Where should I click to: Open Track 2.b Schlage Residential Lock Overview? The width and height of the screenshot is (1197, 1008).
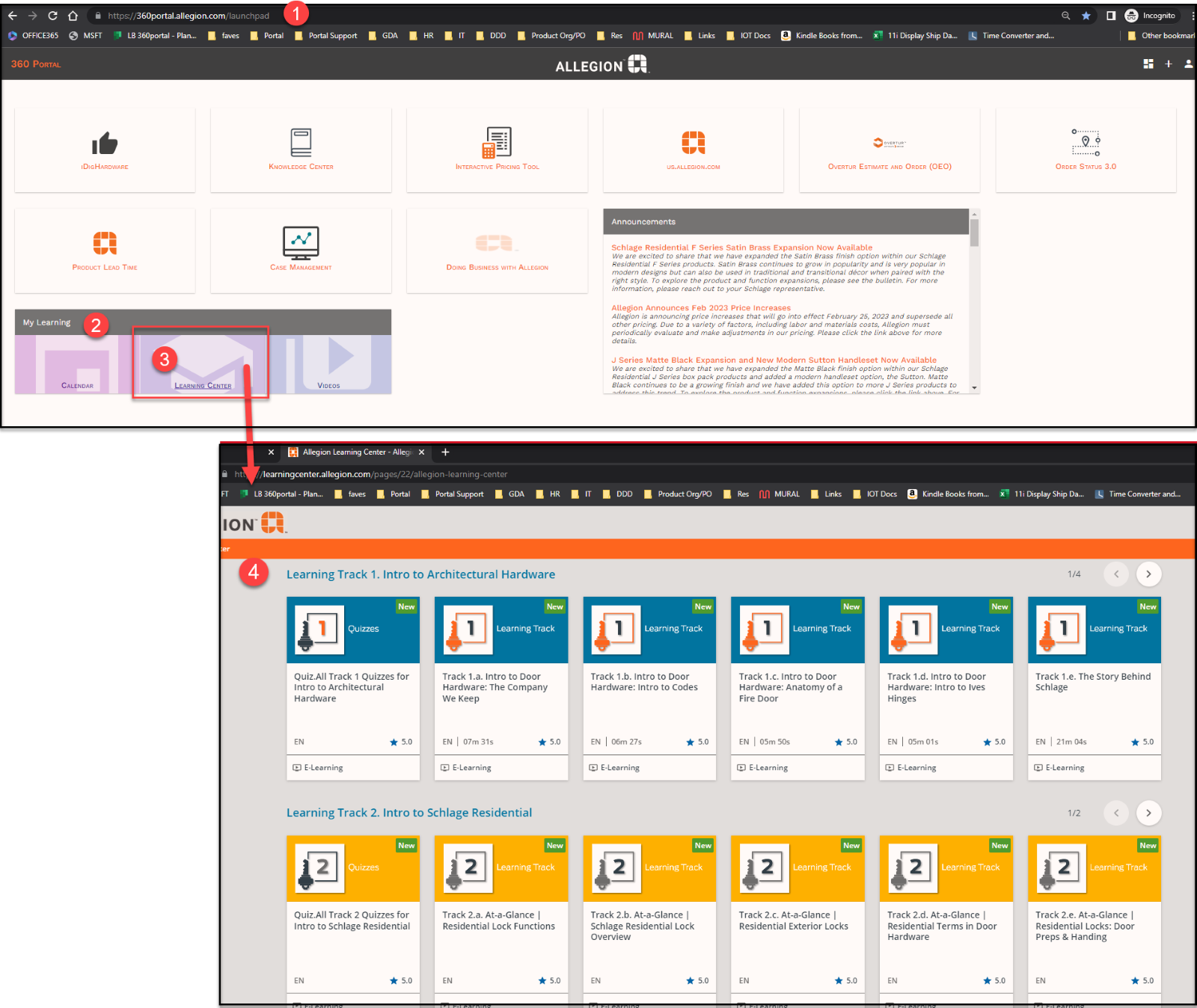(x=649, y=920)
